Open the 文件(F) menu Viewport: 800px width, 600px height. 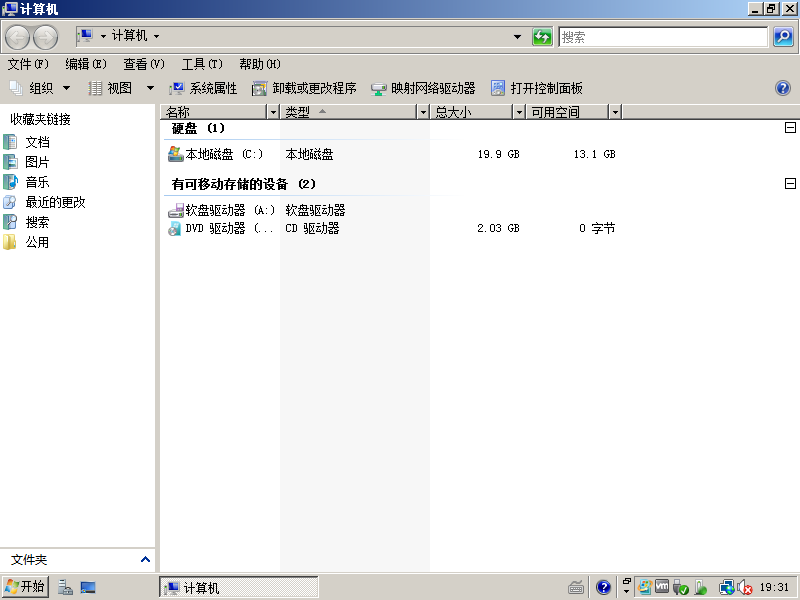[28, 64]
